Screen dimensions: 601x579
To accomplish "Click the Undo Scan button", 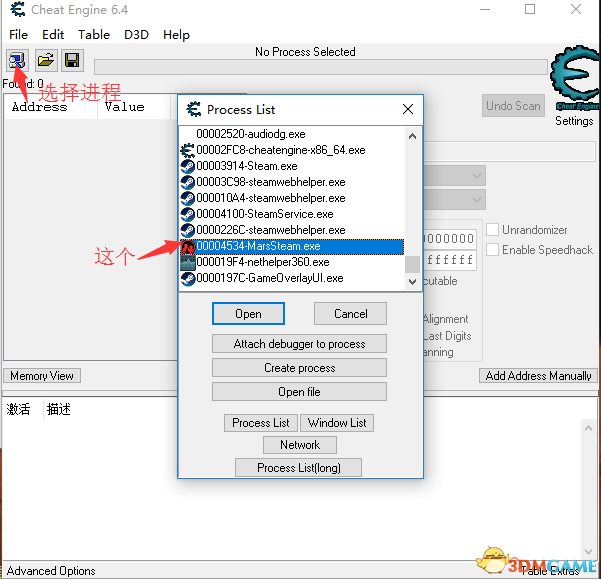I will (513, 105).
